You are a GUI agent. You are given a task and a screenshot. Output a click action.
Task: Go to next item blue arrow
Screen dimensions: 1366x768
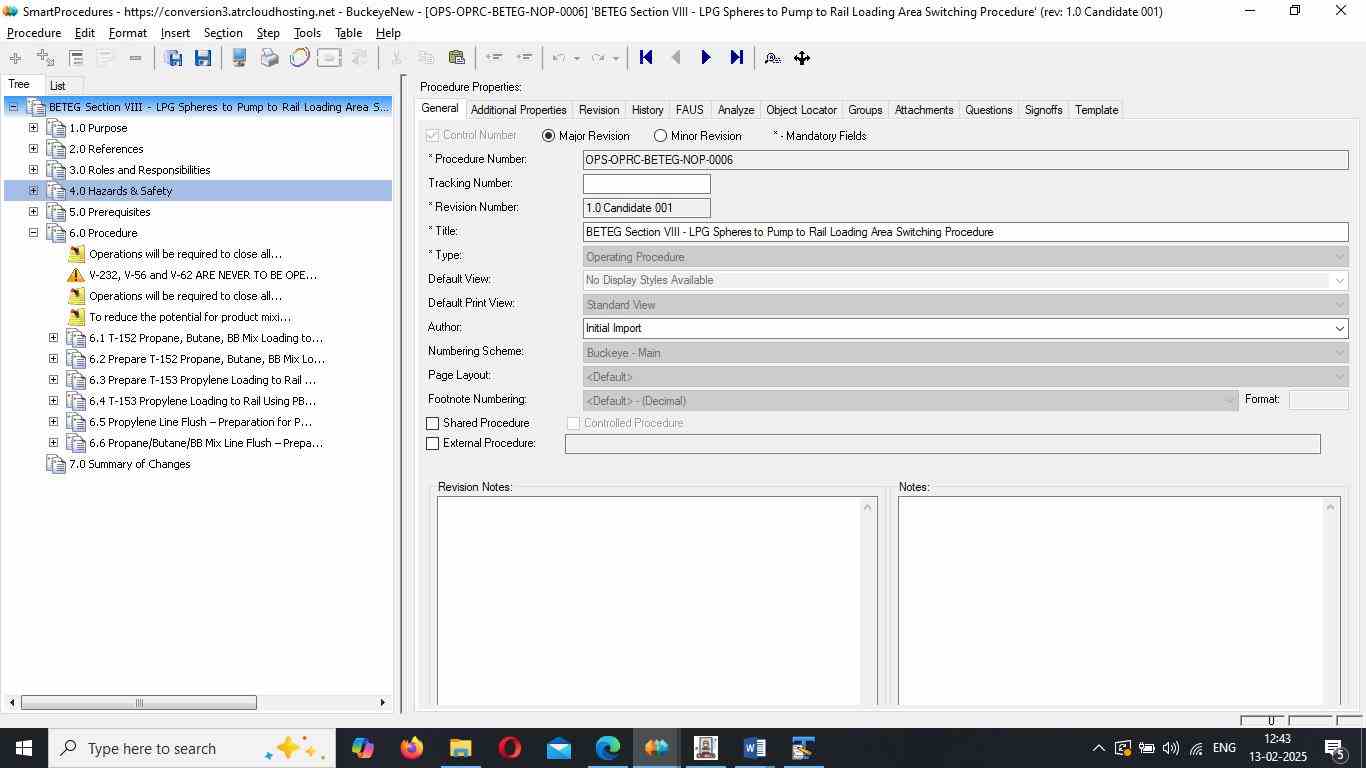pos(706,58)
